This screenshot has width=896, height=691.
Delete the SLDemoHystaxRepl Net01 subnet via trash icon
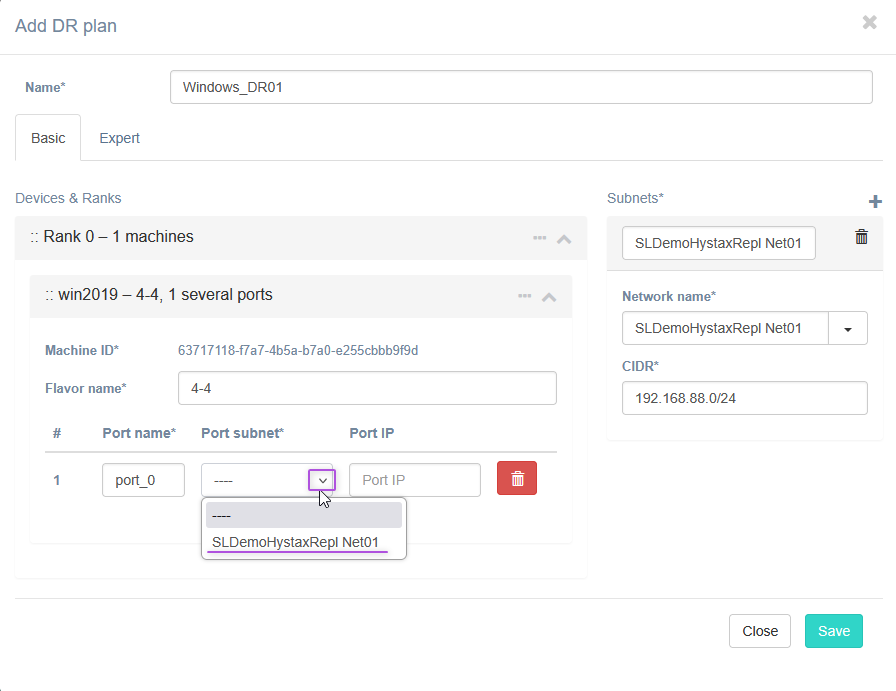click(861, 237)
